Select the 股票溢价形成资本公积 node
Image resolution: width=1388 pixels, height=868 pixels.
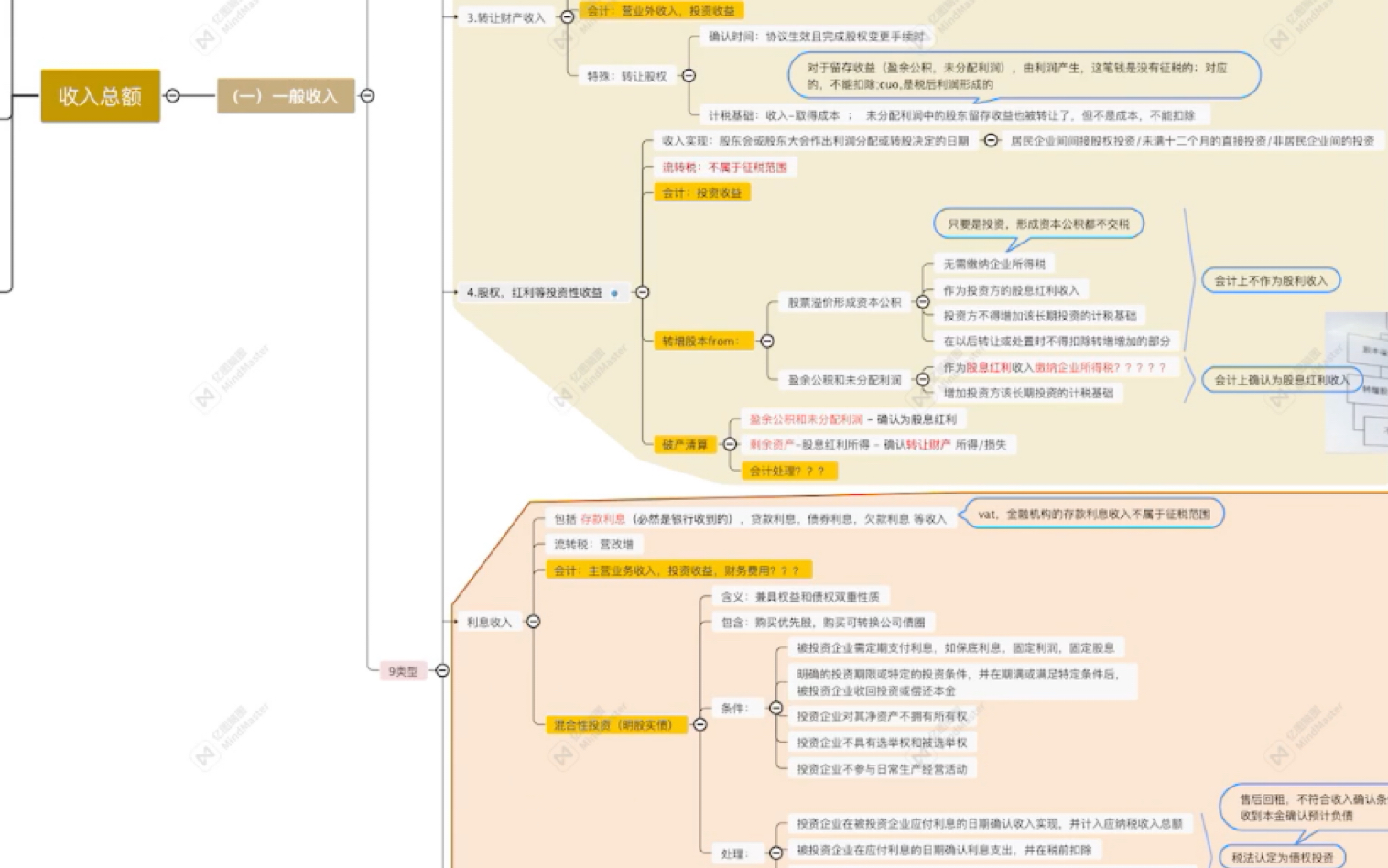(x=845, y=302)
